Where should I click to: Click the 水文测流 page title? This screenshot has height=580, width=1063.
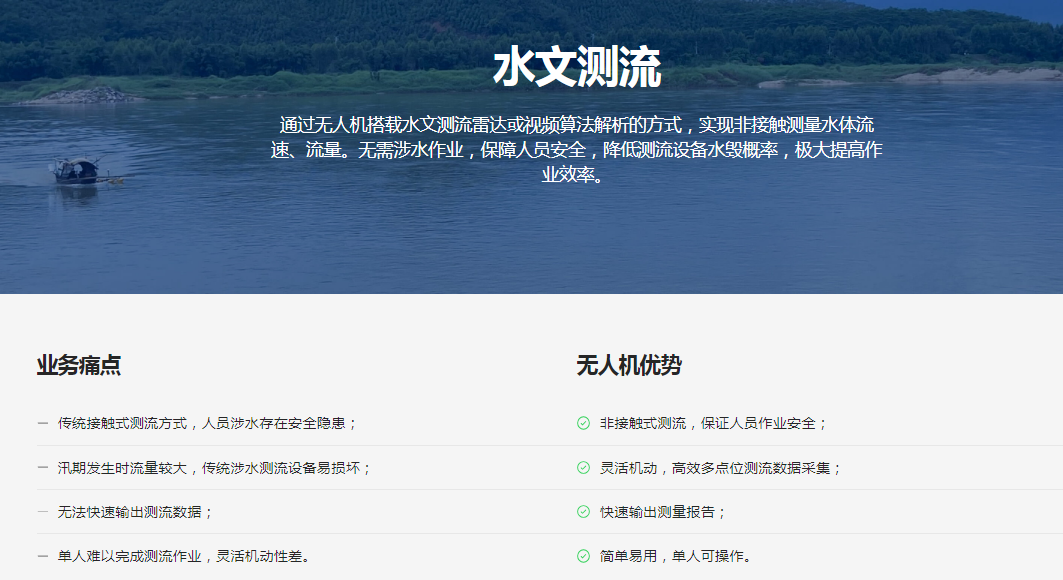[577, 68]
